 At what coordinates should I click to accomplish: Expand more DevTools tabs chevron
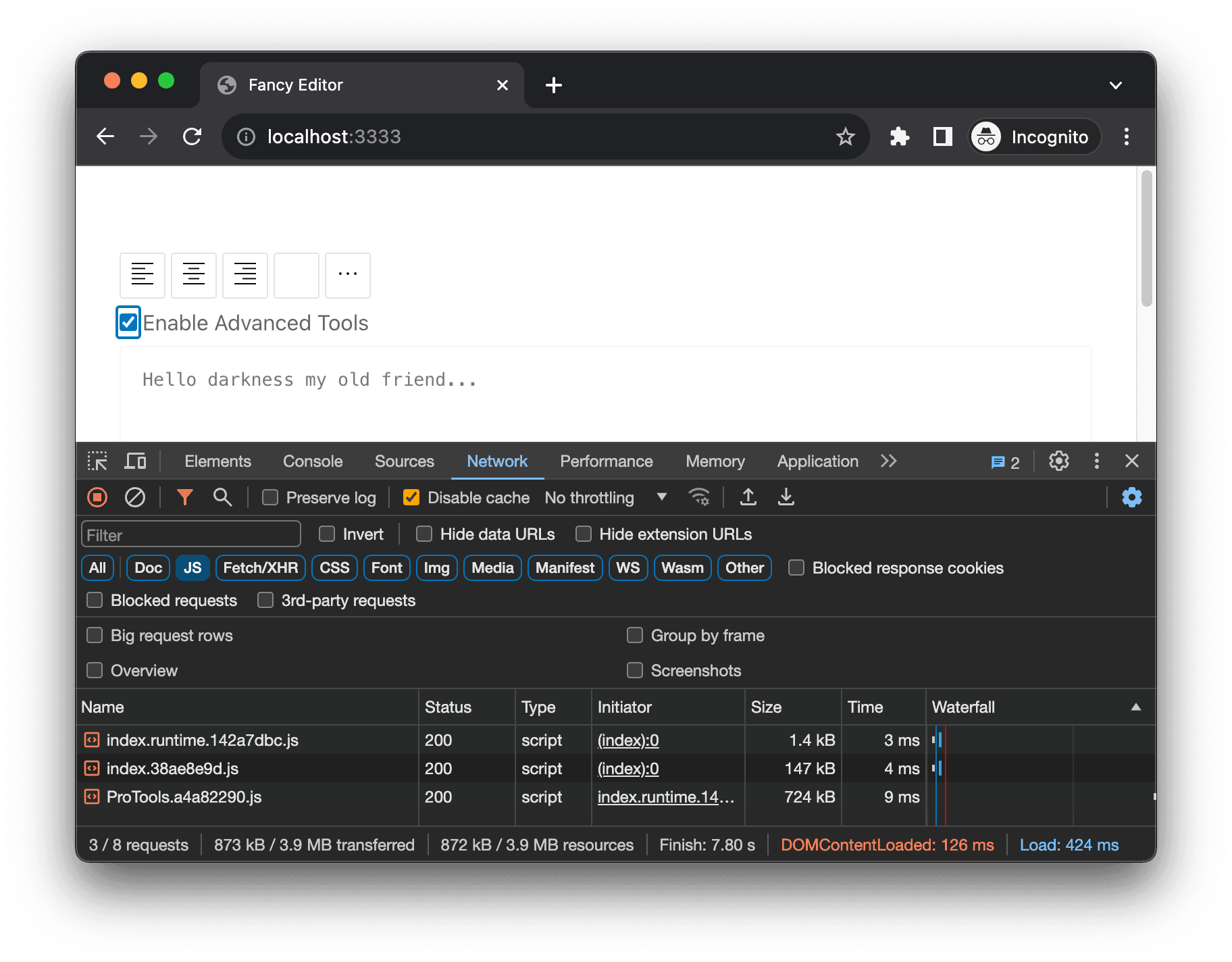(888, 461)
